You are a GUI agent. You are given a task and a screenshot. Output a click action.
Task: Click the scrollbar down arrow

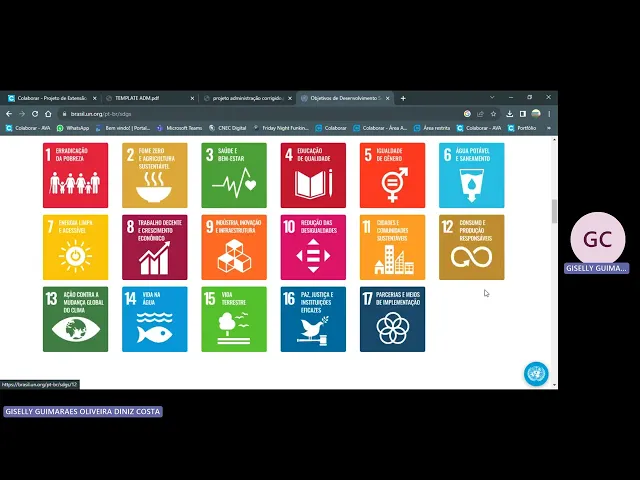554,384
